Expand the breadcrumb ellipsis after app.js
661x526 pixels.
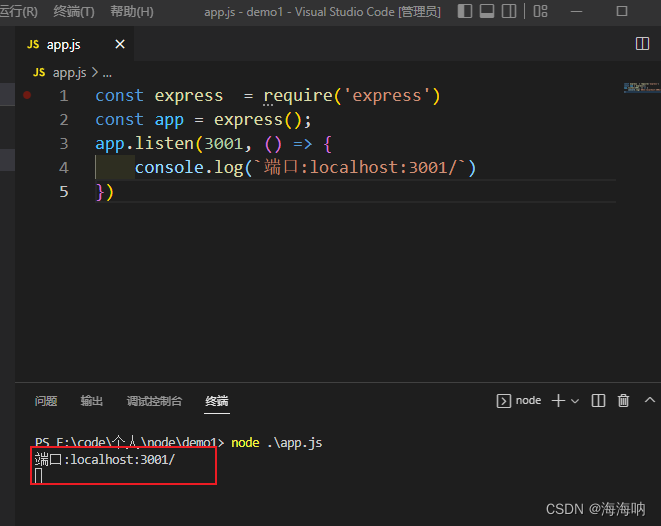tap(107, 73)
